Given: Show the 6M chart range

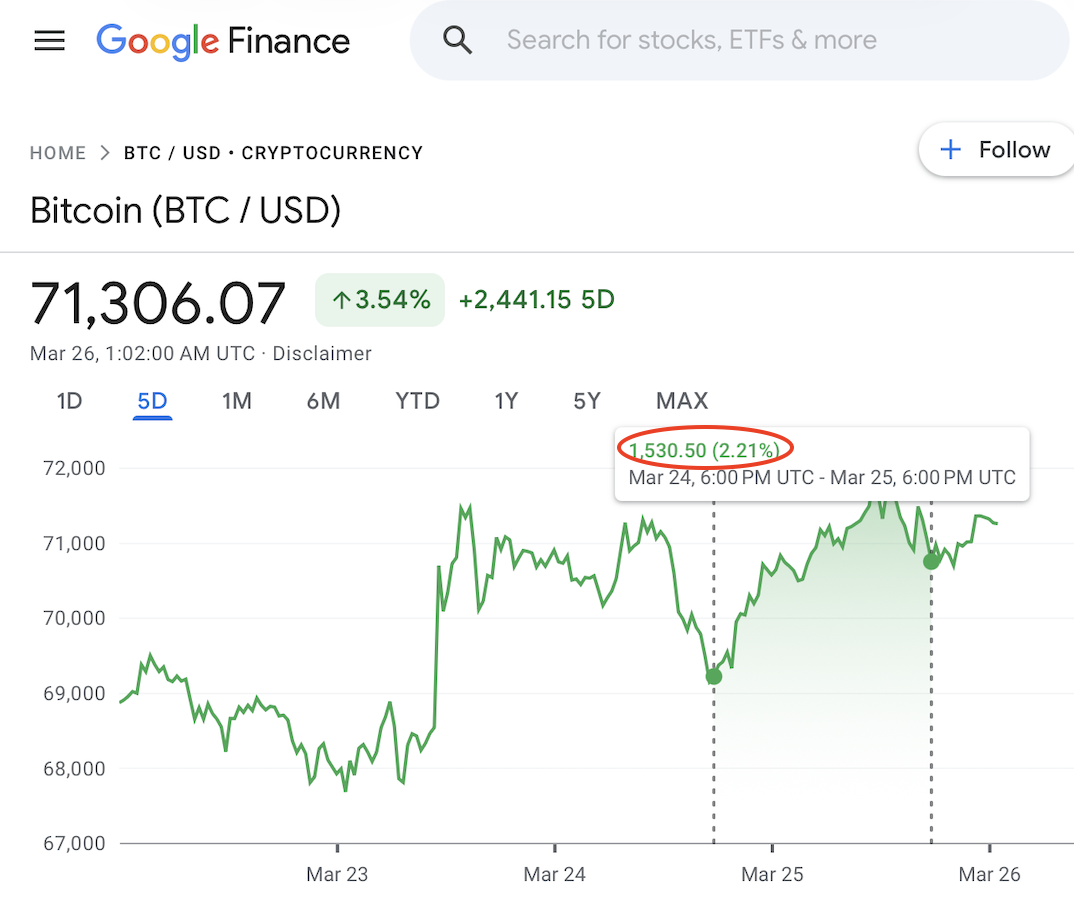Looking at the screenshot, I should 323,401.
